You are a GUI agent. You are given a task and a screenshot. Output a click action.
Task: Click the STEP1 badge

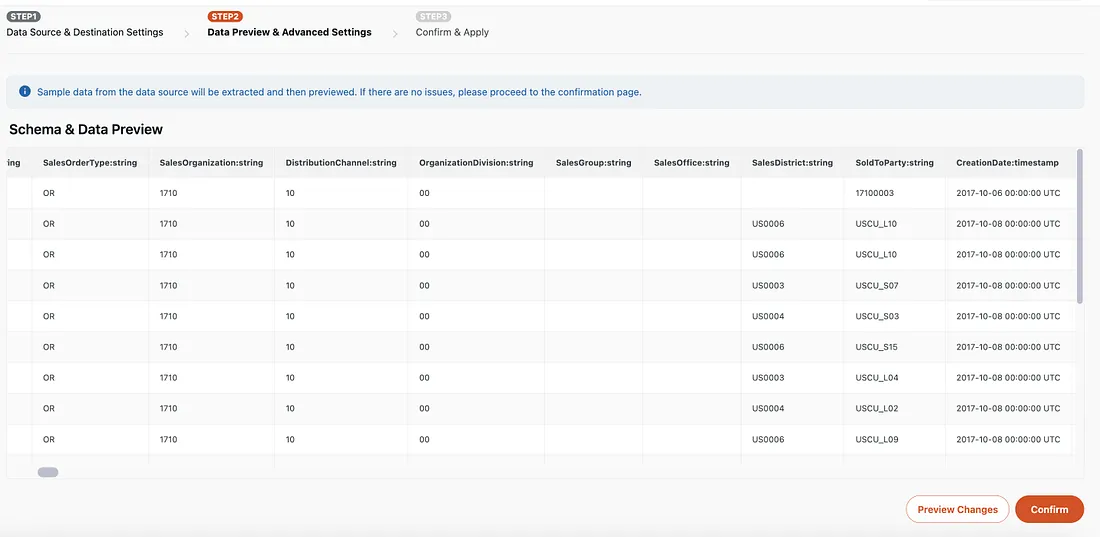[23, 17]
